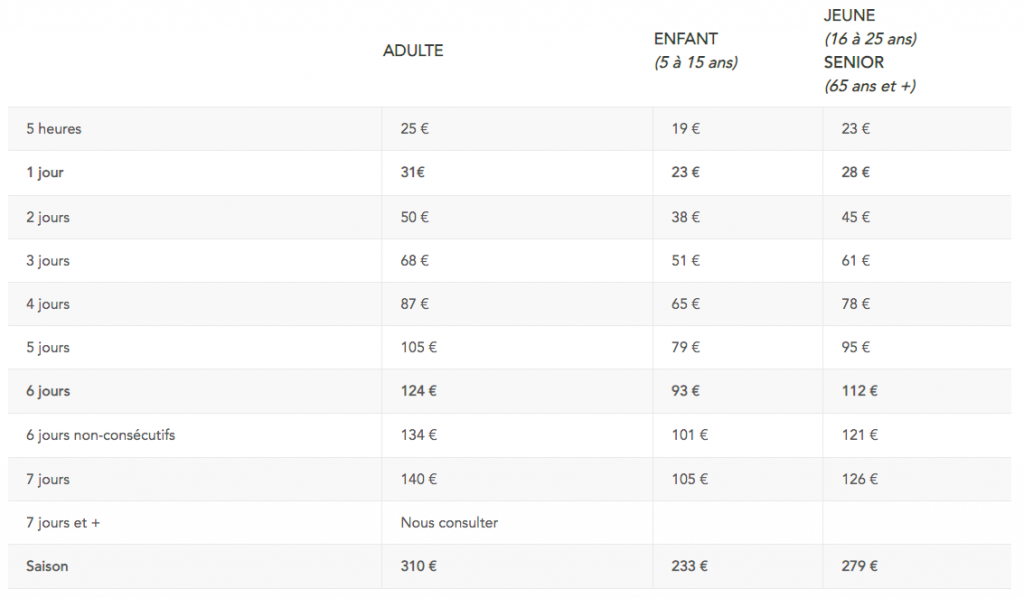Click the 105 € adult 5 jours price
Image resolution: width=1024 pixels, height=598 pixels.
coord(419,347)
